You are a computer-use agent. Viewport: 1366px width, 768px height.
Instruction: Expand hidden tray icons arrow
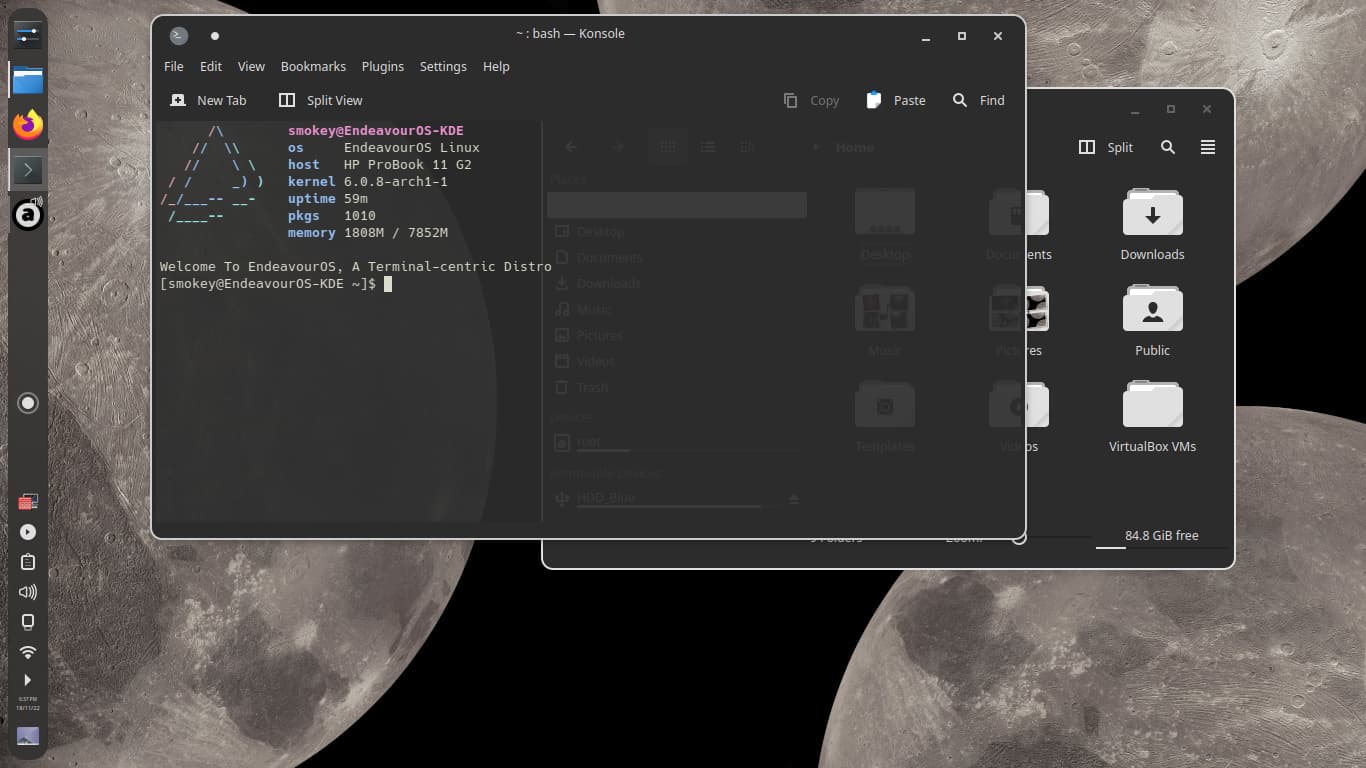28,680
